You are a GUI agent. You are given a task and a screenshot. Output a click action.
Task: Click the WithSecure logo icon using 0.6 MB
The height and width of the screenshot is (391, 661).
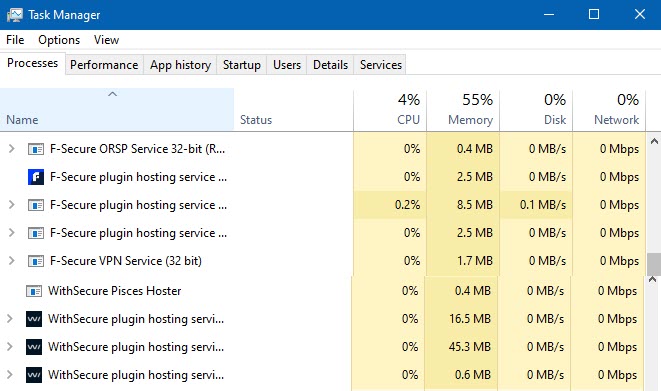34,375
